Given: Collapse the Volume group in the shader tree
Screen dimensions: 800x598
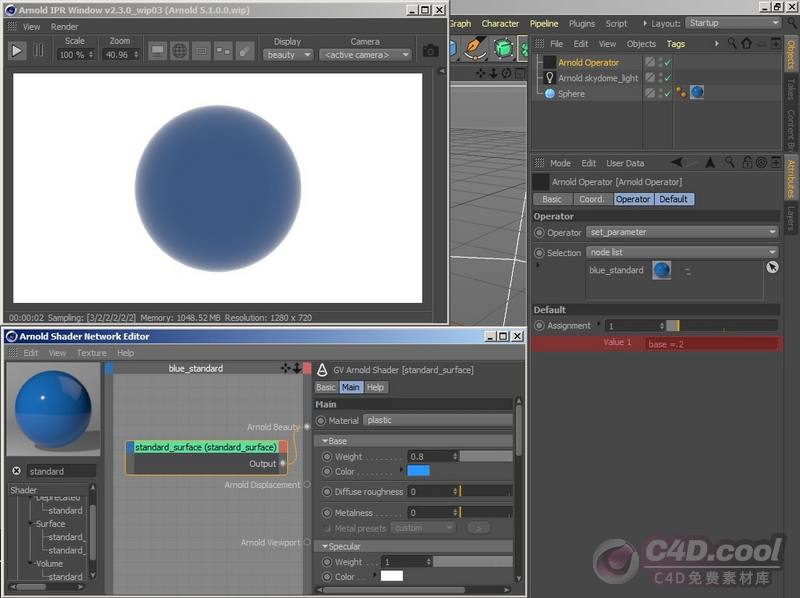Looking at the screenshot, I should pyautogui.click(x=31, y=564).
